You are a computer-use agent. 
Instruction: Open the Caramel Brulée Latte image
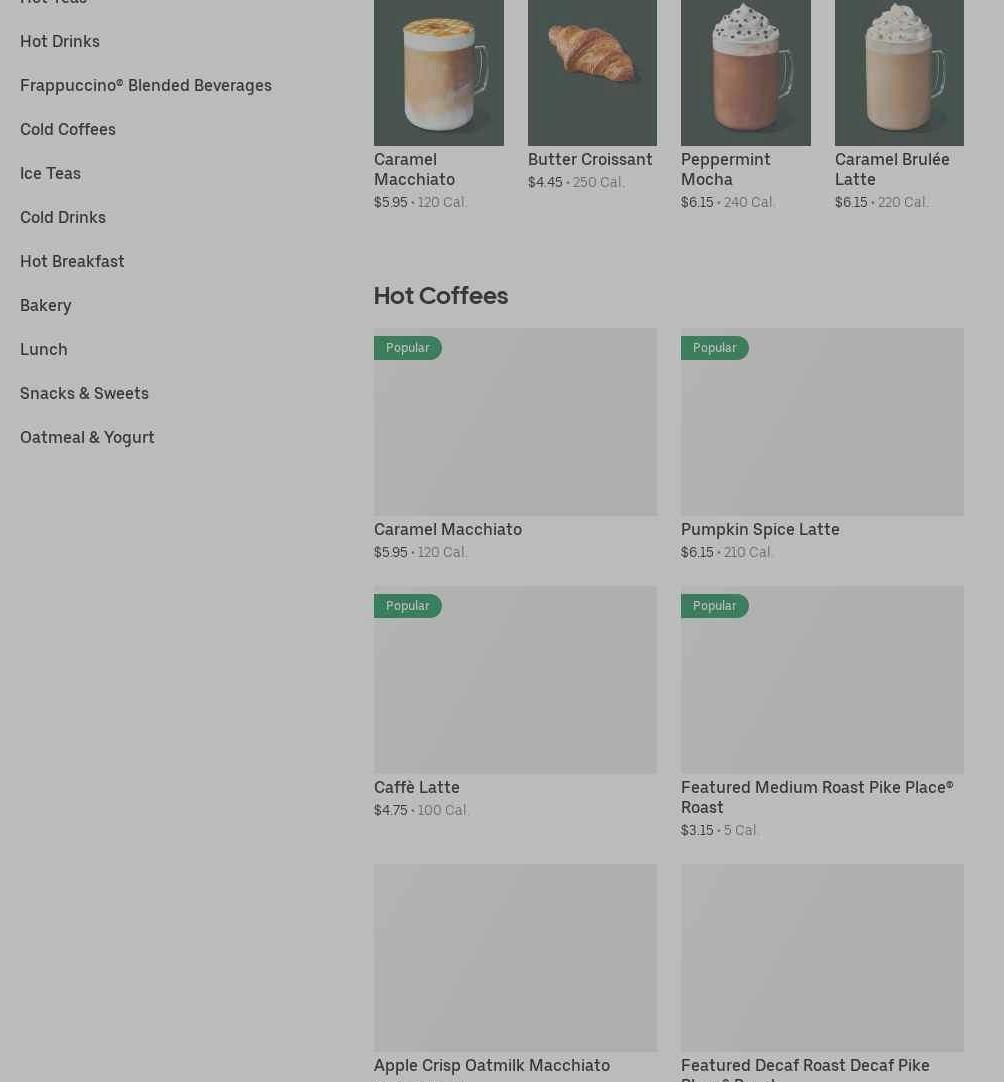899,72
